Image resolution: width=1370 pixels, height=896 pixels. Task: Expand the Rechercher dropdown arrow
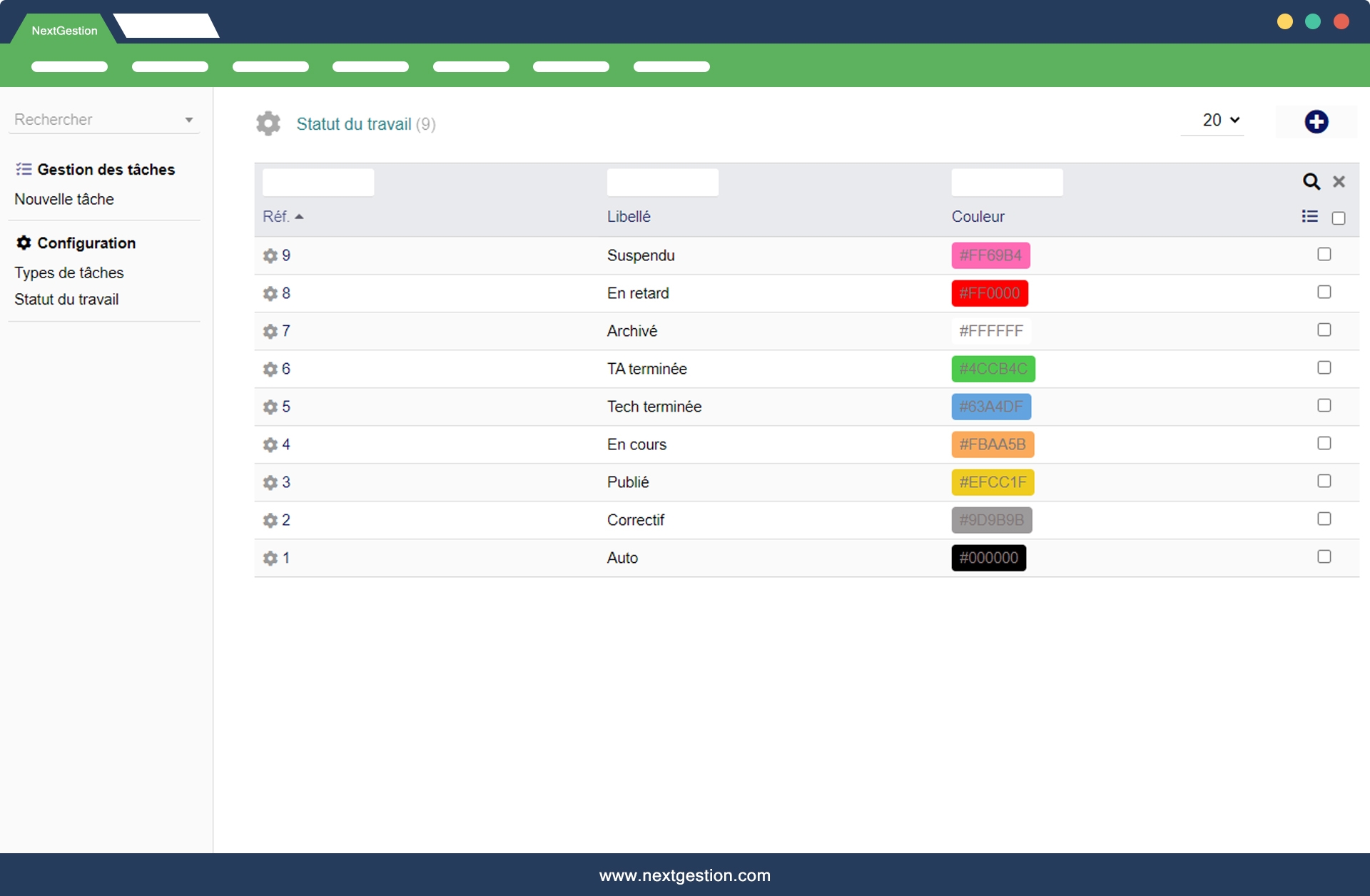point(189,120)
